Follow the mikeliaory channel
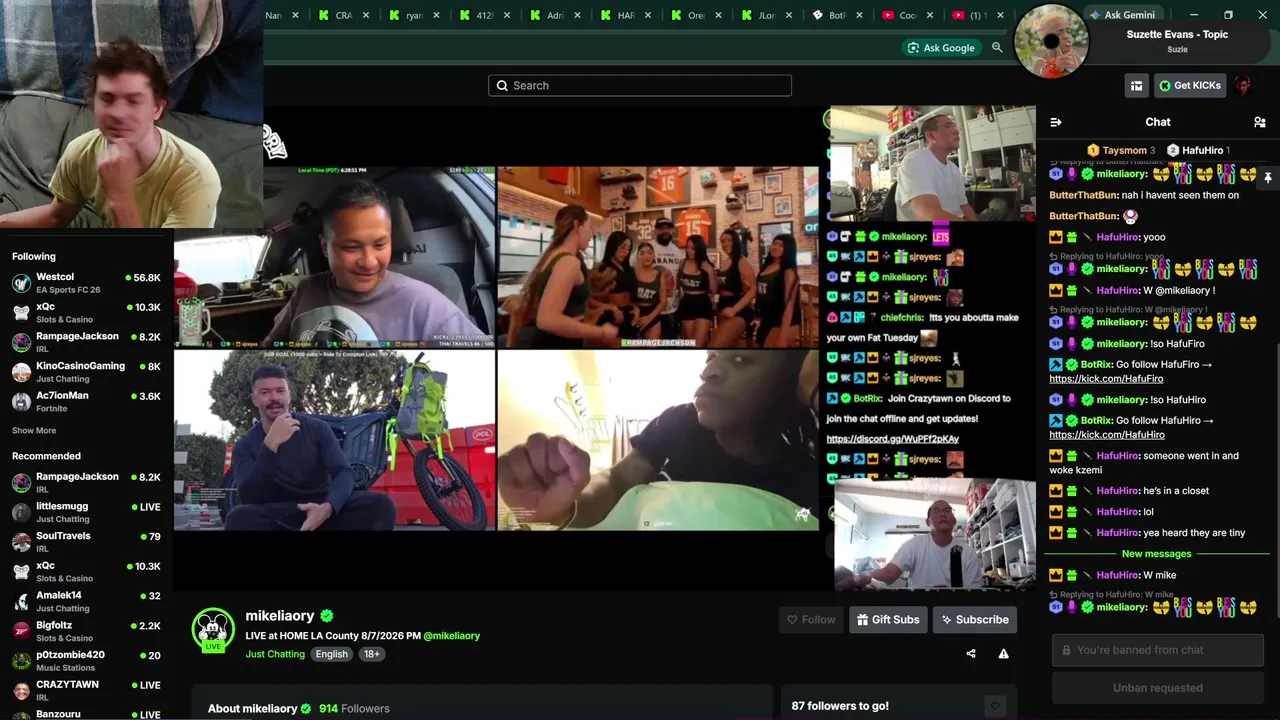This screenshot has width=1280, height=720. pyautogui.click(x=810, y=620)
